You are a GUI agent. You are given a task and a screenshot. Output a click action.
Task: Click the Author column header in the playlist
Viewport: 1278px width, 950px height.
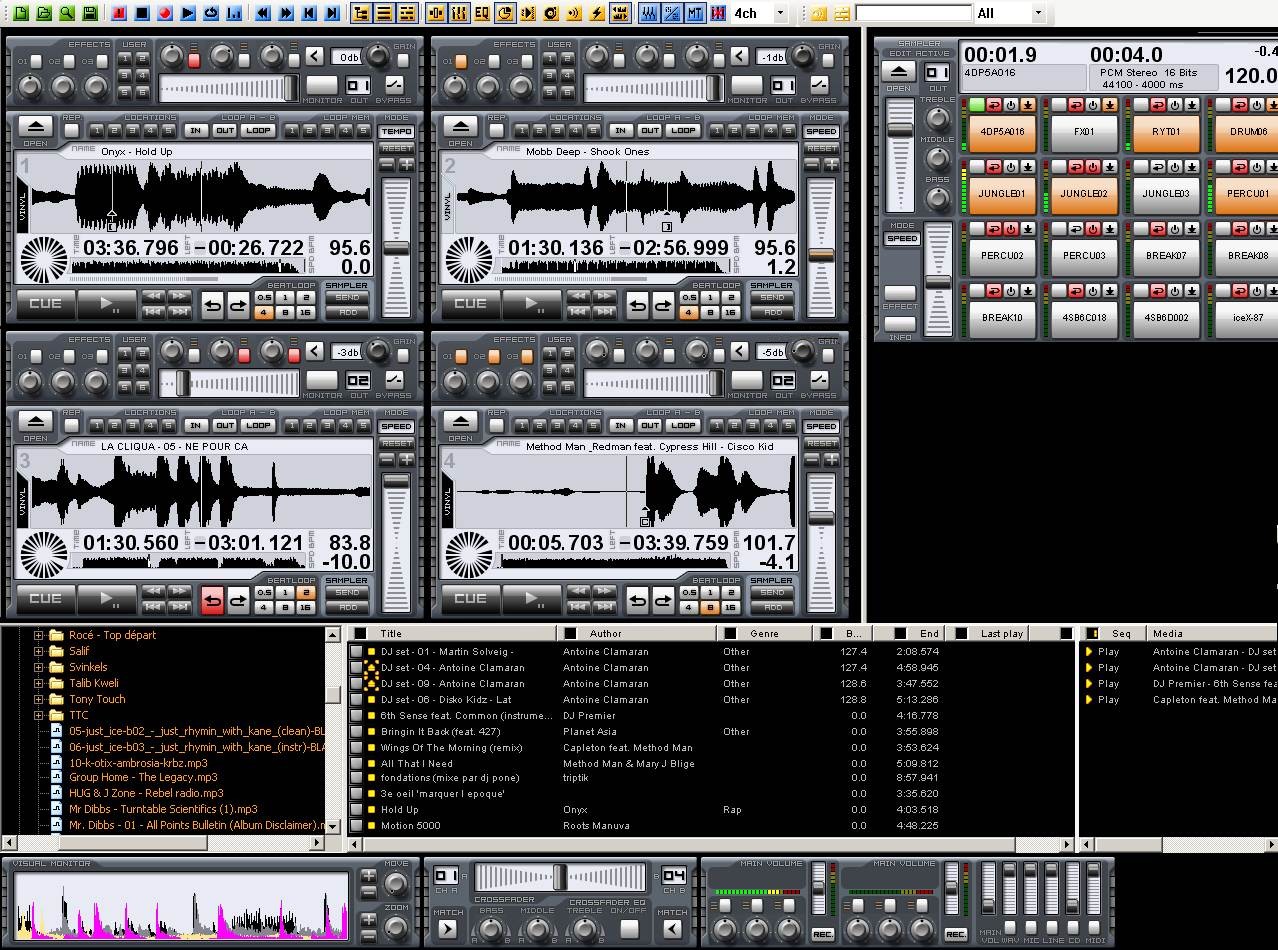[x=605, y=633]
